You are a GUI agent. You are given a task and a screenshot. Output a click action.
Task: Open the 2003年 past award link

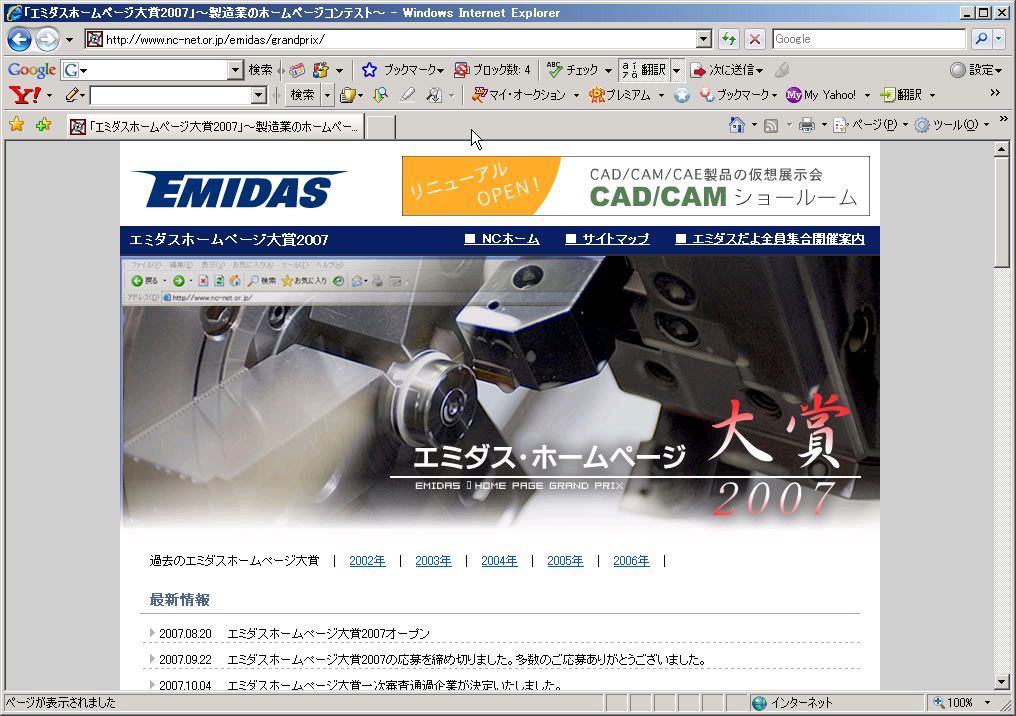[433, 560]
